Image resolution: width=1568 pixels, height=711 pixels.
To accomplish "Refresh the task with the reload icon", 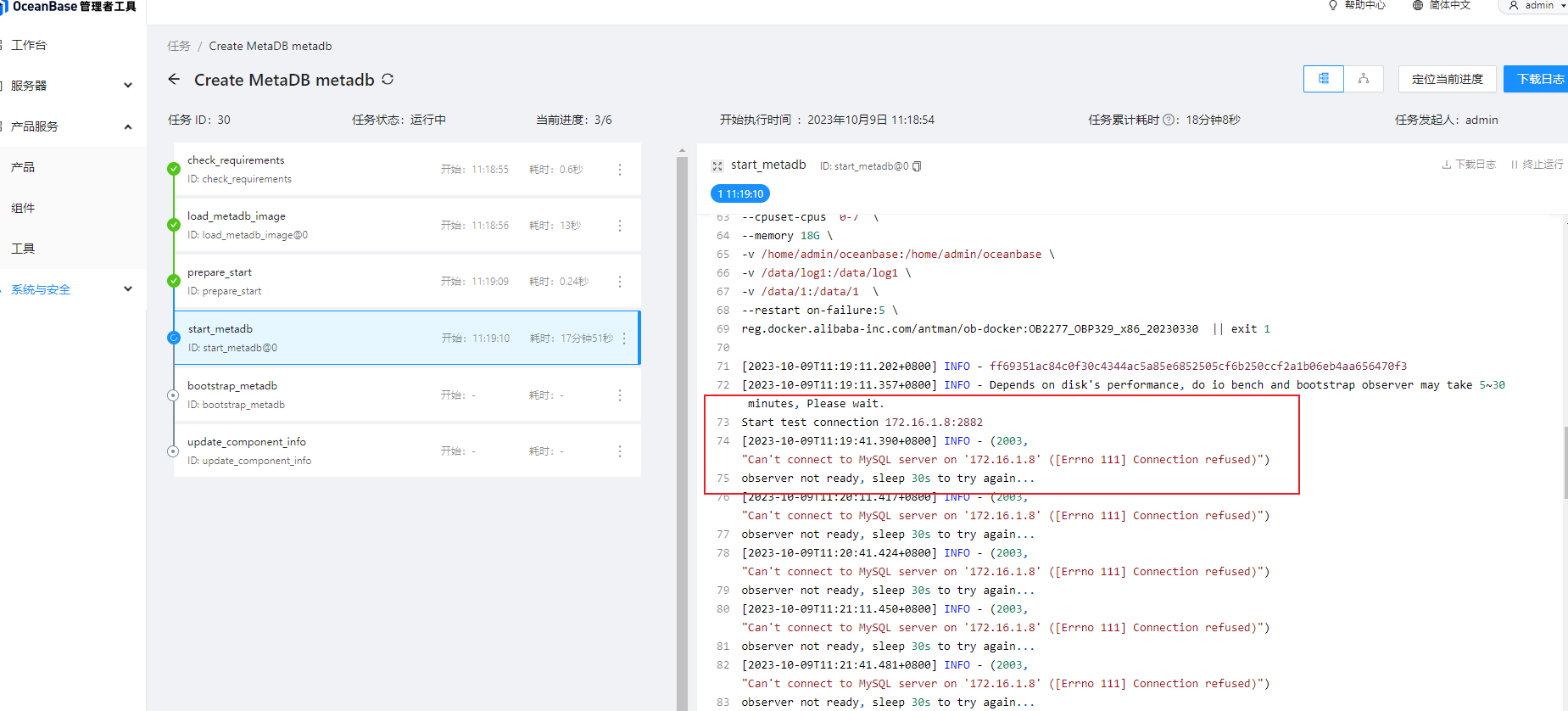I will [388, 79].
